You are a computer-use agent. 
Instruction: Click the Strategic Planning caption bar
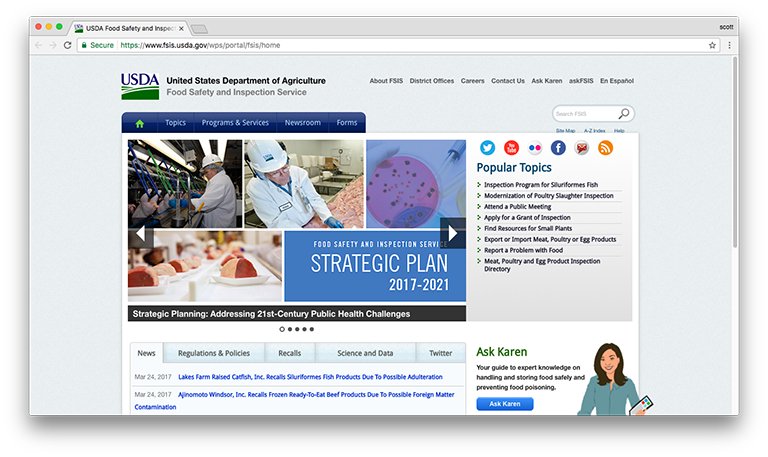(297, 313)
